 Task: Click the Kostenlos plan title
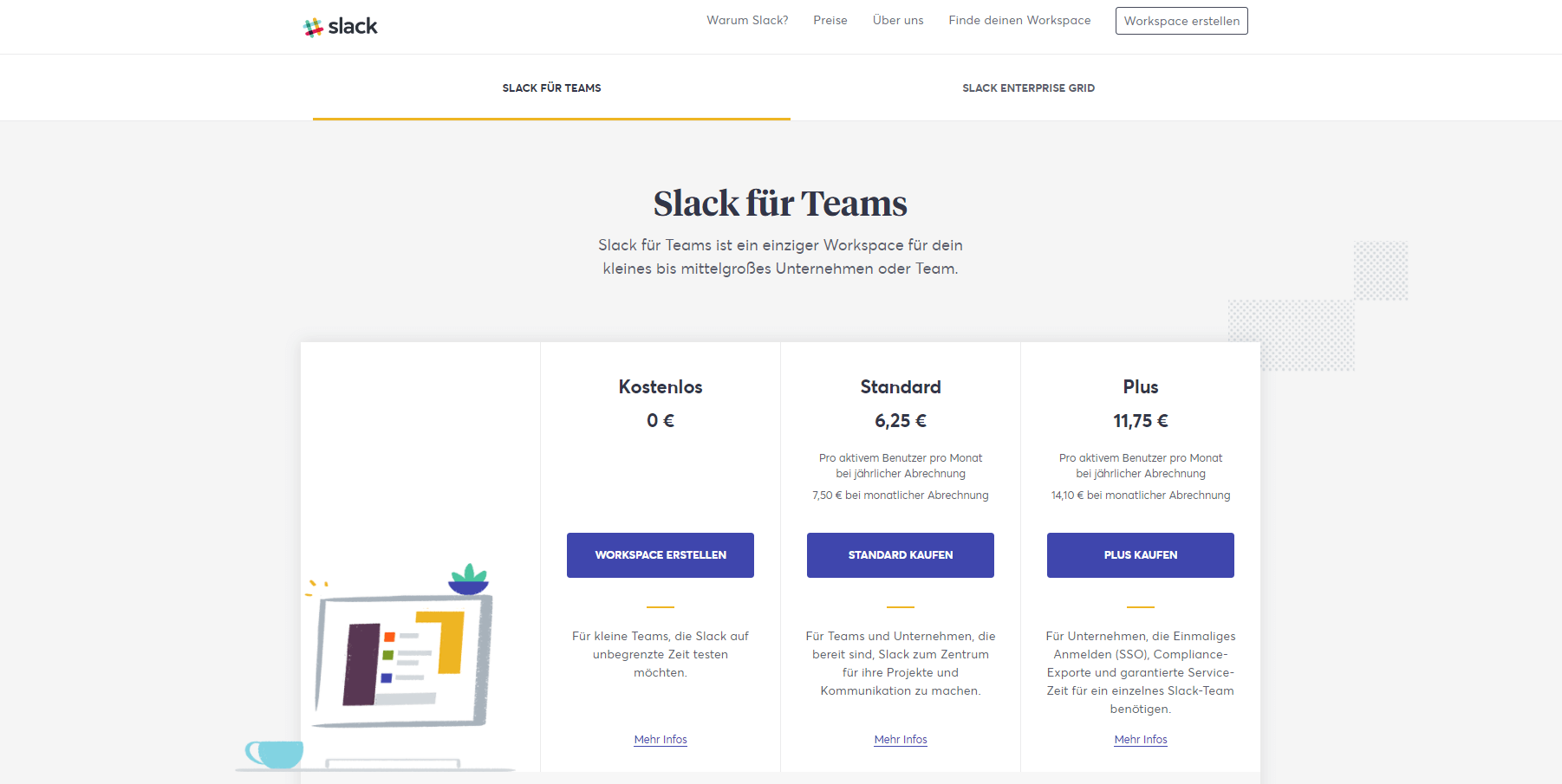coord(661,387)
